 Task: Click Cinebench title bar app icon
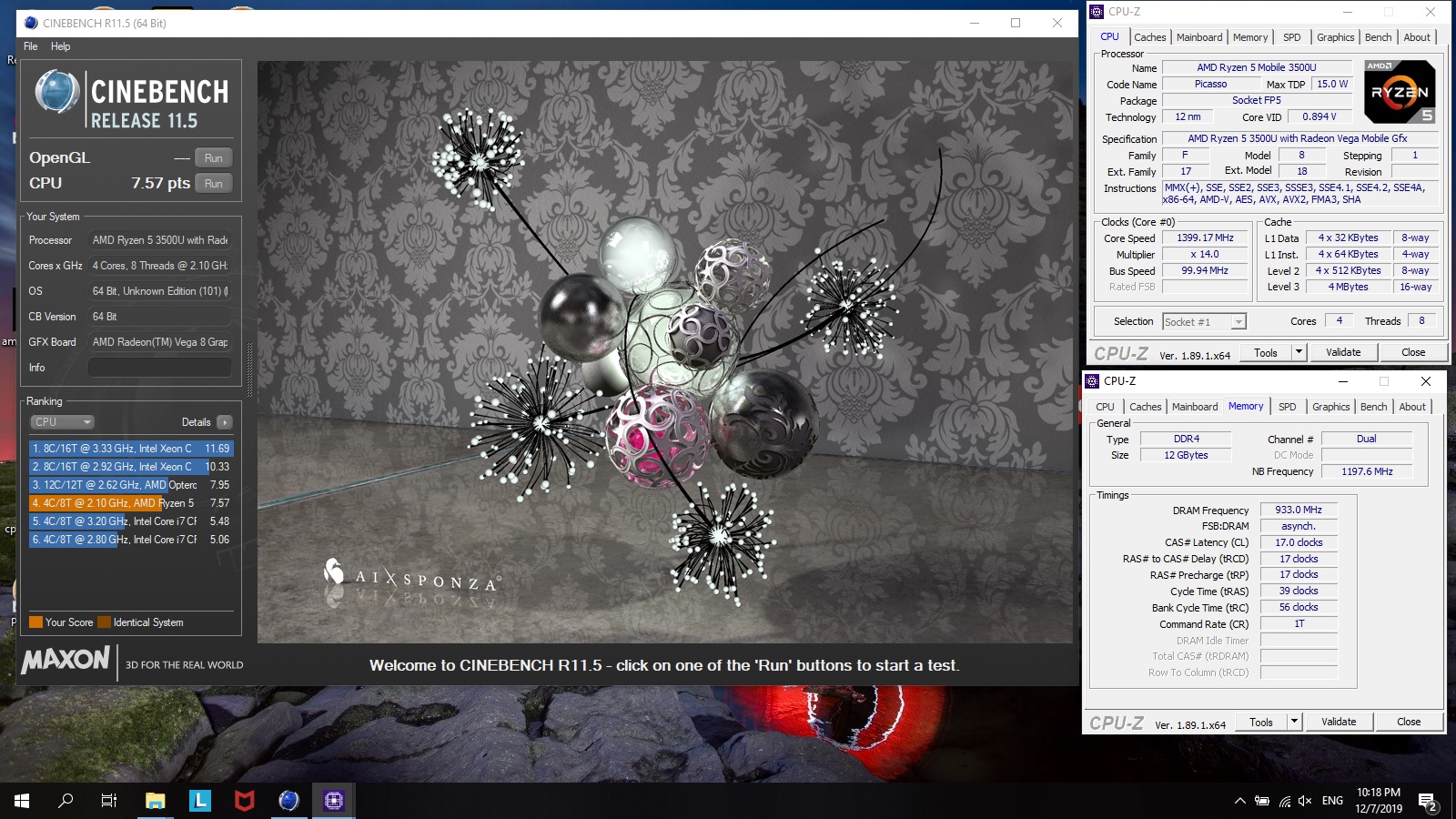point(31,23)
